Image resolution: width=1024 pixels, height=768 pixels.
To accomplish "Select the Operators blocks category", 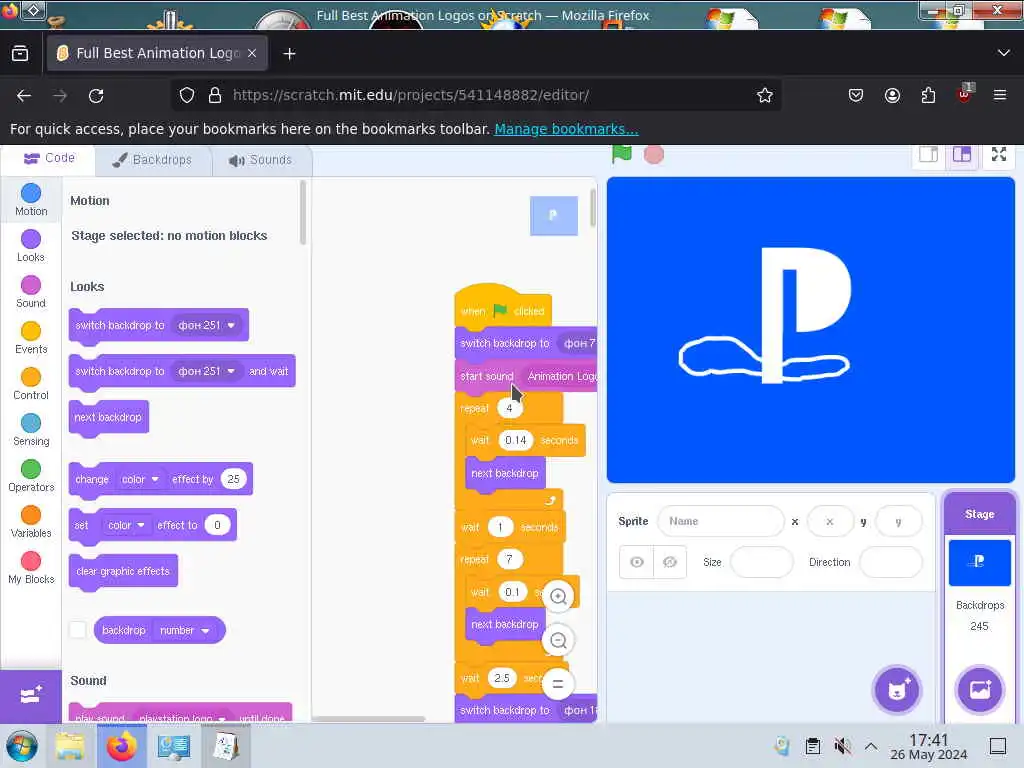I will point(31,476).
